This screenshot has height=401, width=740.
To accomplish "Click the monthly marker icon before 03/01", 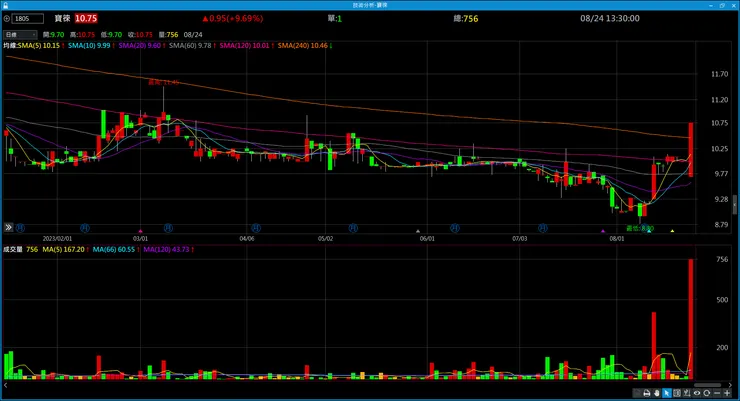I will click(x=84, y=228).
